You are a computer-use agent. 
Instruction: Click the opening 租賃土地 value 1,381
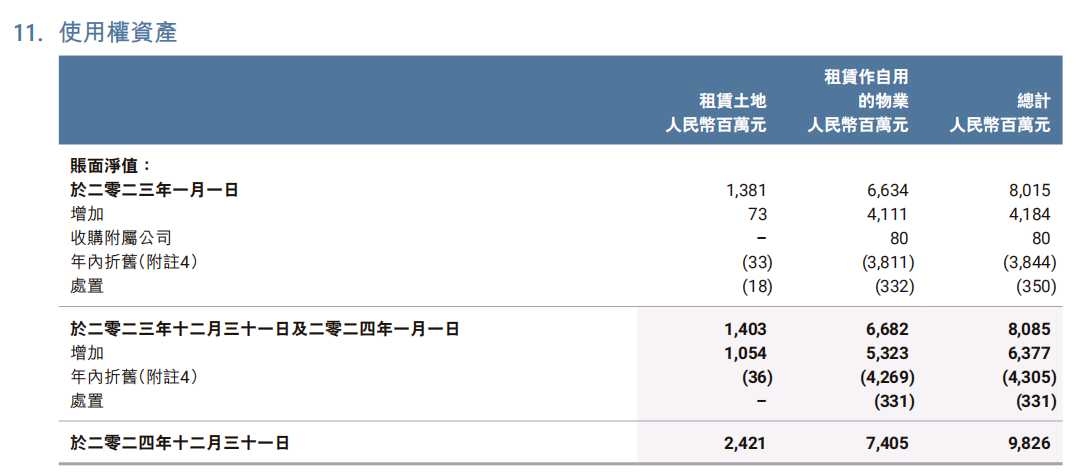[x=747, y=190]
